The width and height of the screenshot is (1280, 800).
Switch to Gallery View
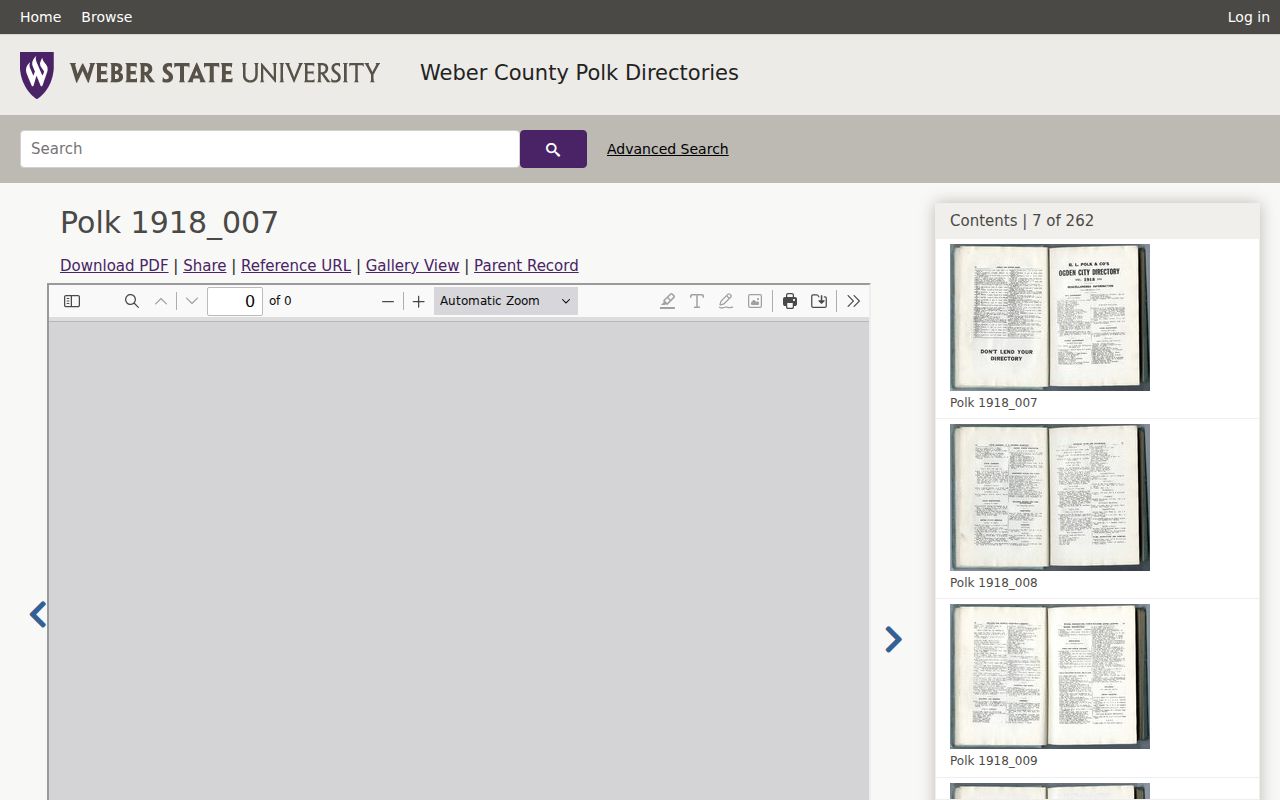(412, 265)
